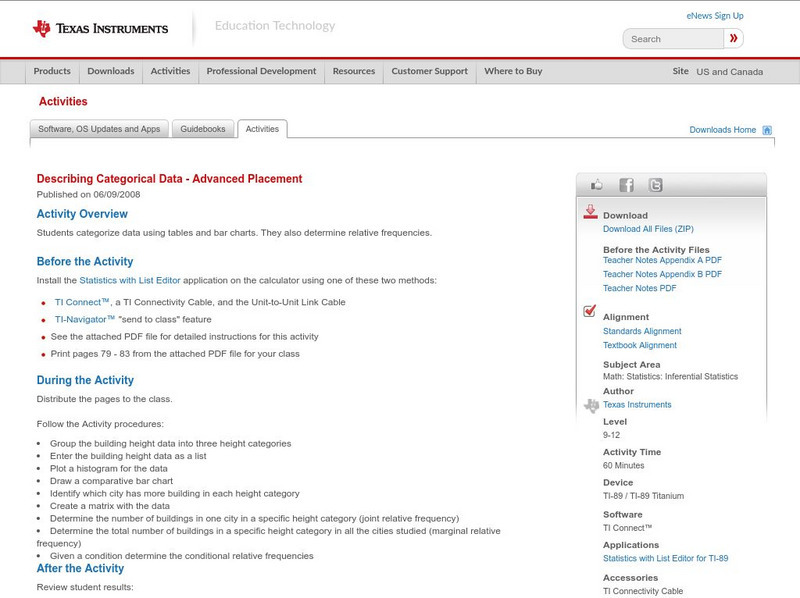The image size is (800, 598).
Task: Open the Products navigation menu
Action: click(x=52, y=72)
